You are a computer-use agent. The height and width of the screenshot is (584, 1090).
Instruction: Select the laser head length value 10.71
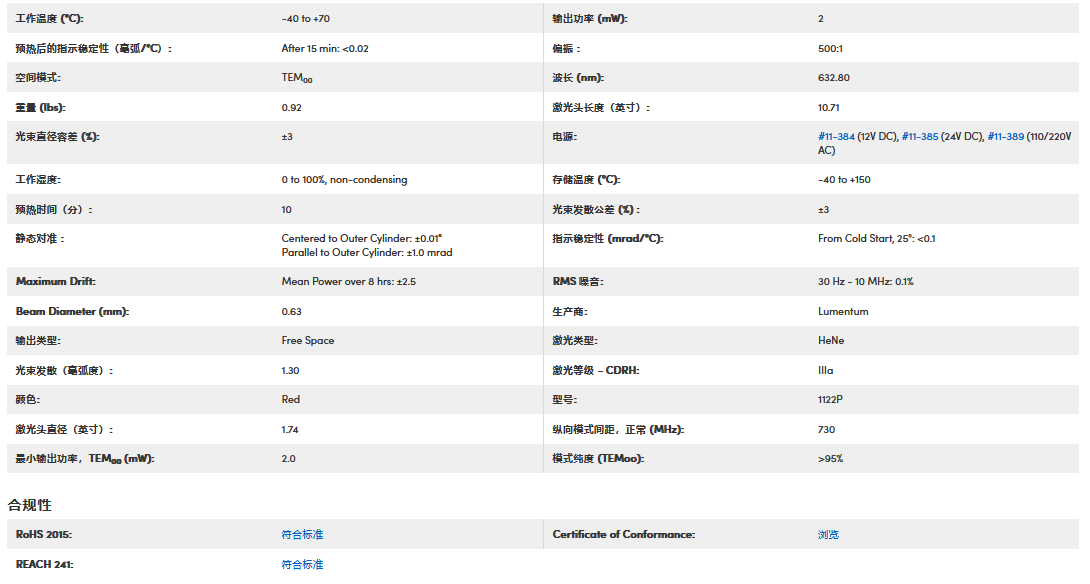point(829,108)
